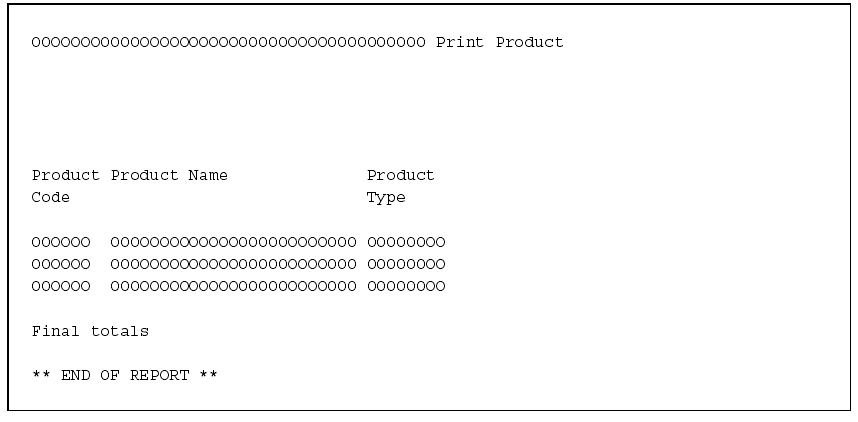
Task: Select the third row's product name field
Action: click(x=233, y=287)
